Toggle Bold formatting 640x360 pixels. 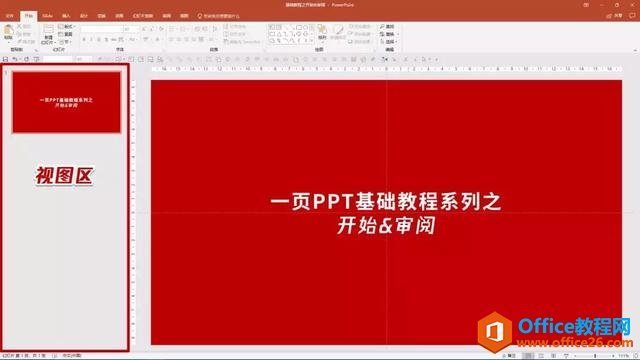[84, 40]
